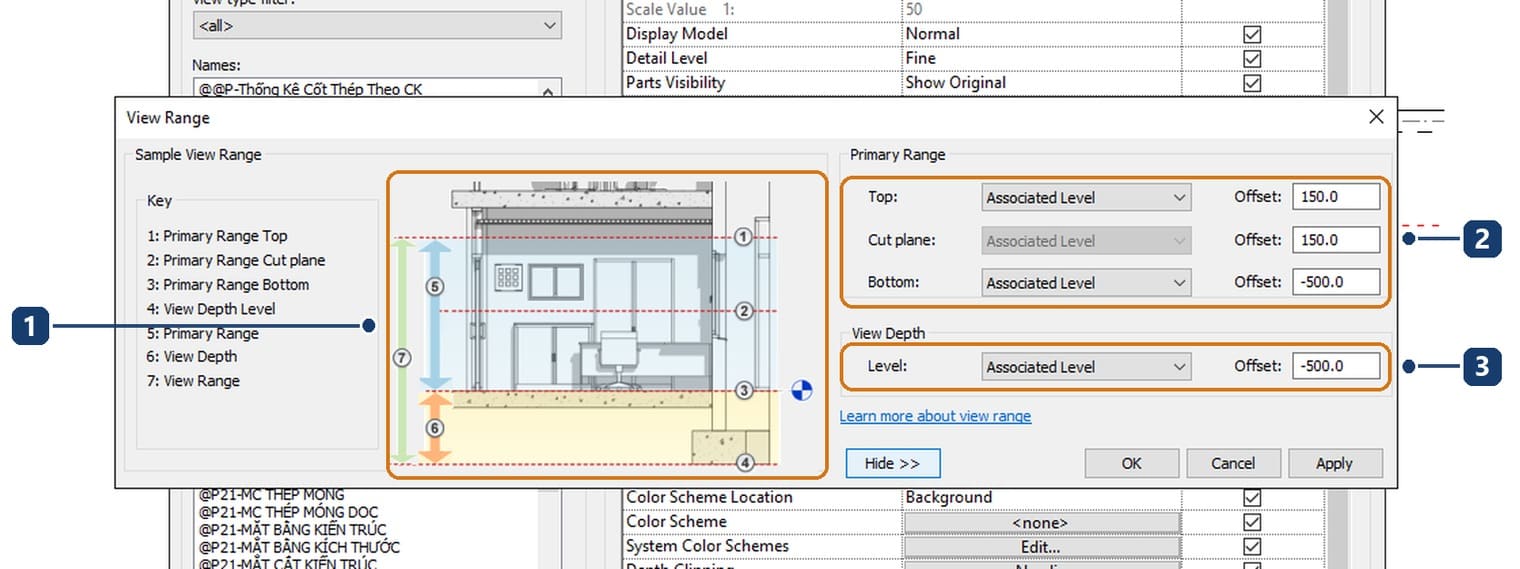Open the Bottom level dropdown
Image resolution: width=1520 pixels, height=569 pixels.
point(1086,283)
